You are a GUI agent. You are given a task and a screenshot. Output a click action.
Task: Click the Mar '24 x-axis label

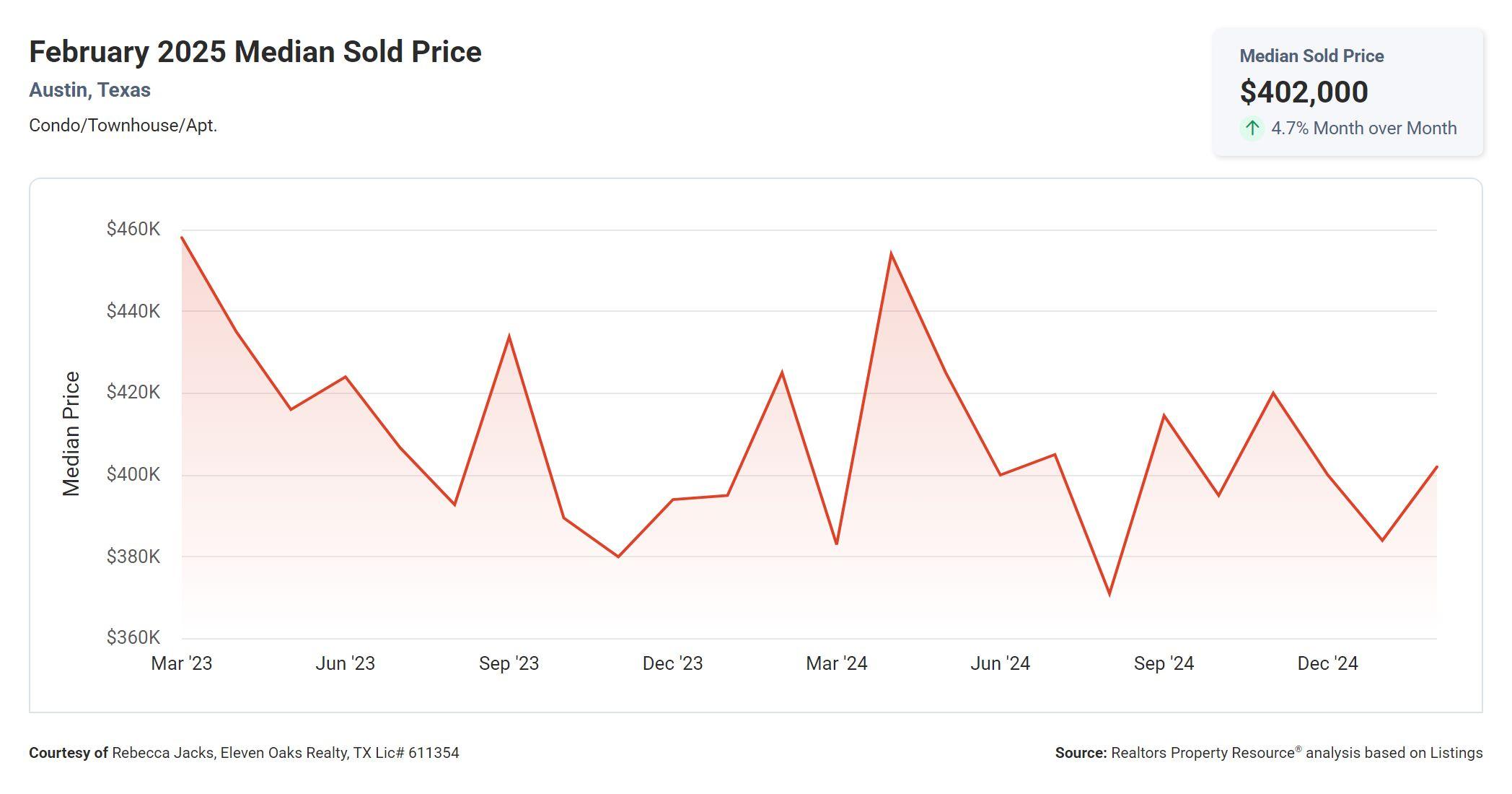pyautogui.click(x=836, y=663)
